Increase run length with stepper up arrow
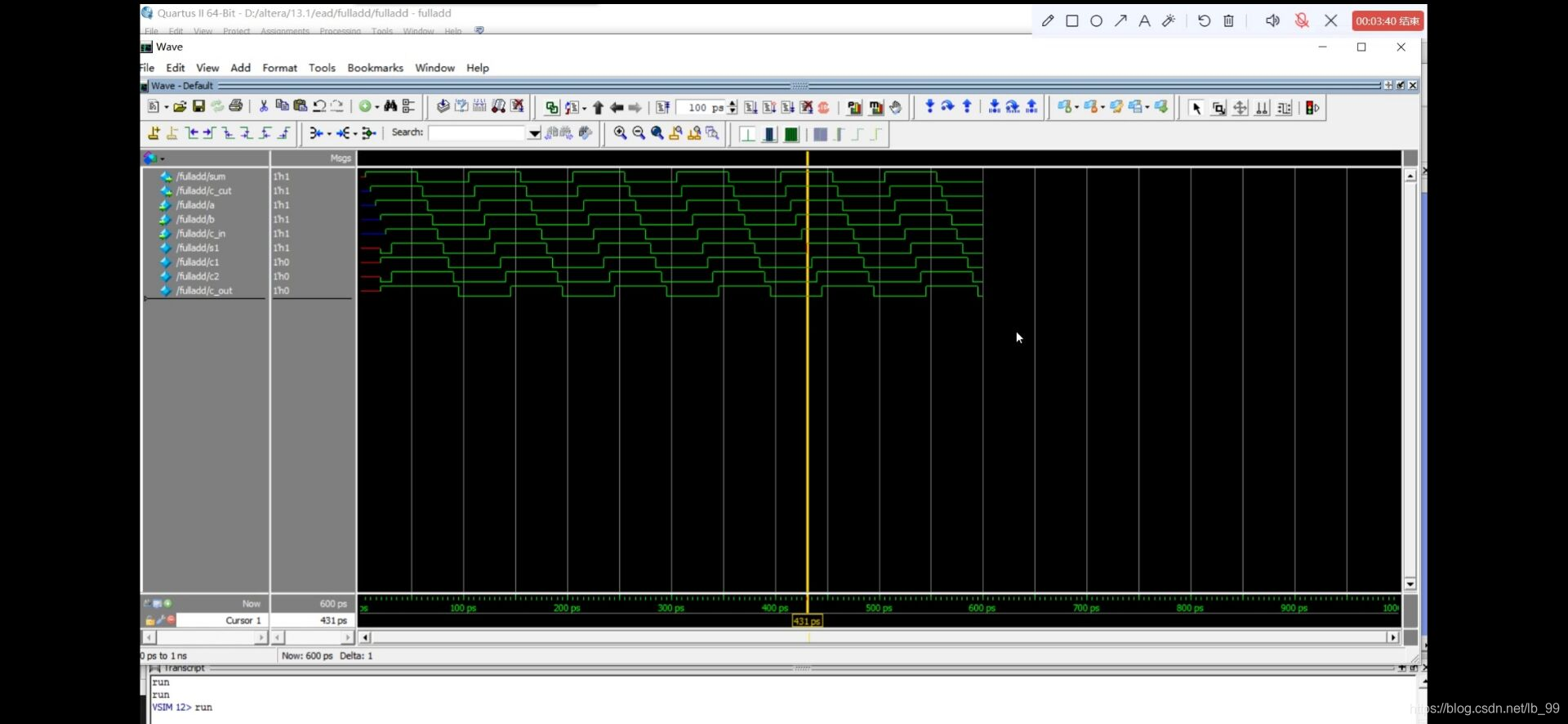Viewport: 1568px width, 724px height. [733, 104]
